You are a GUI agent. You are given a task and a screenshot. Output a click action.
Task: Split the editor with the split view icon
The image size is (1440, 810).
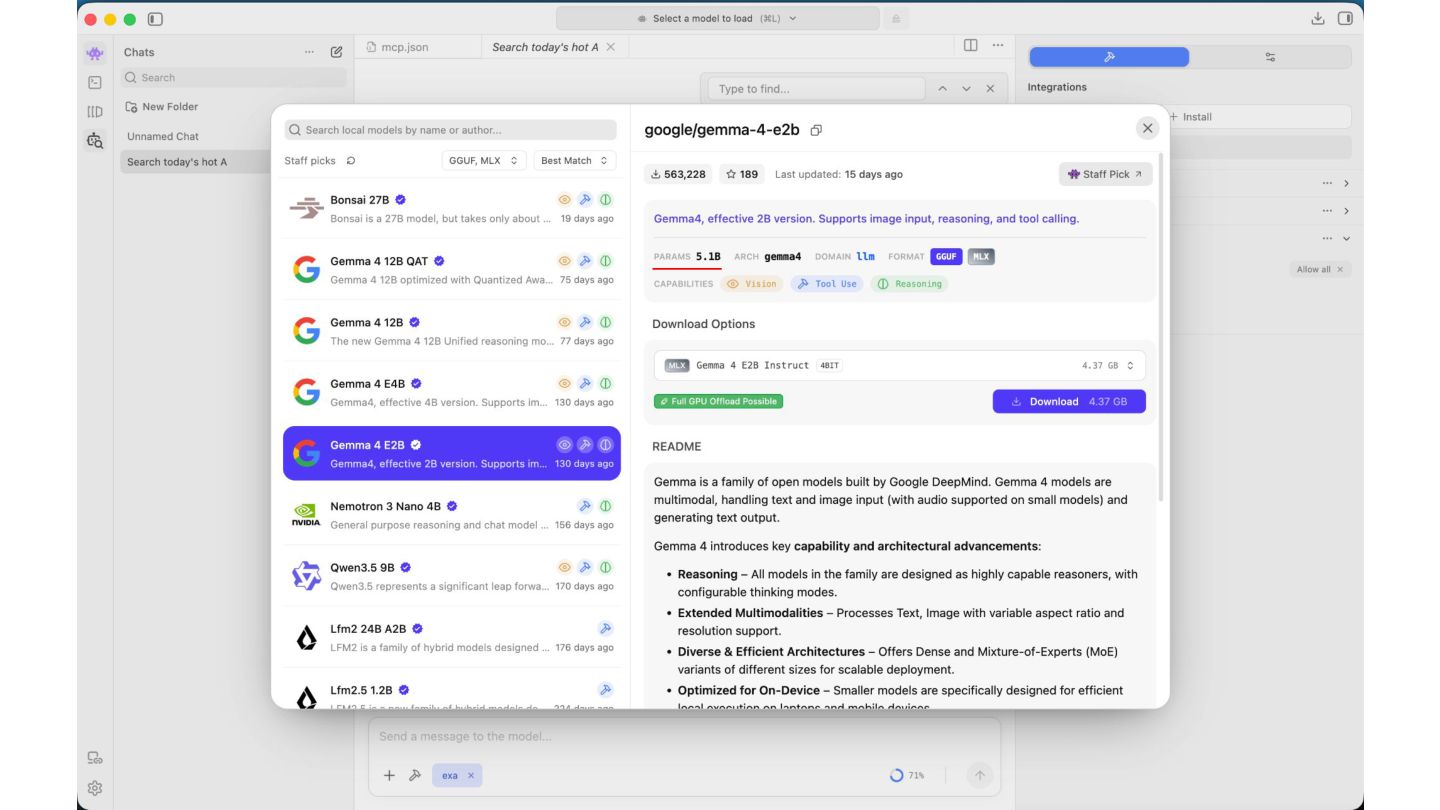970,46
